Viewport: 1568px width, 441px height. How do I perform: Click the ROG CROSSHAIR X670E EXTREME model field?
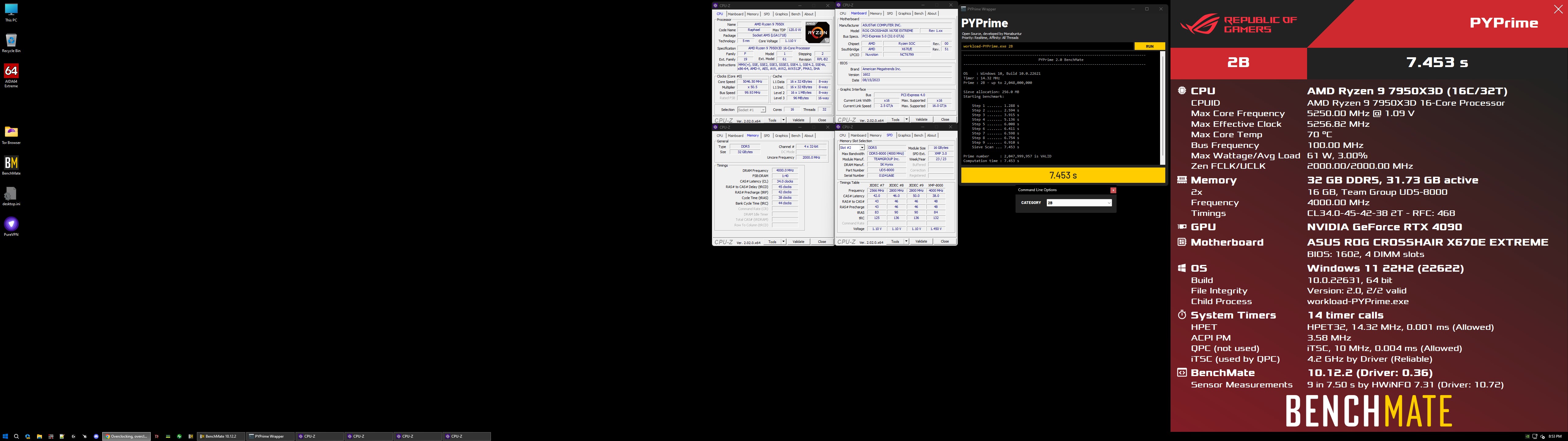[x=890, y=30]
